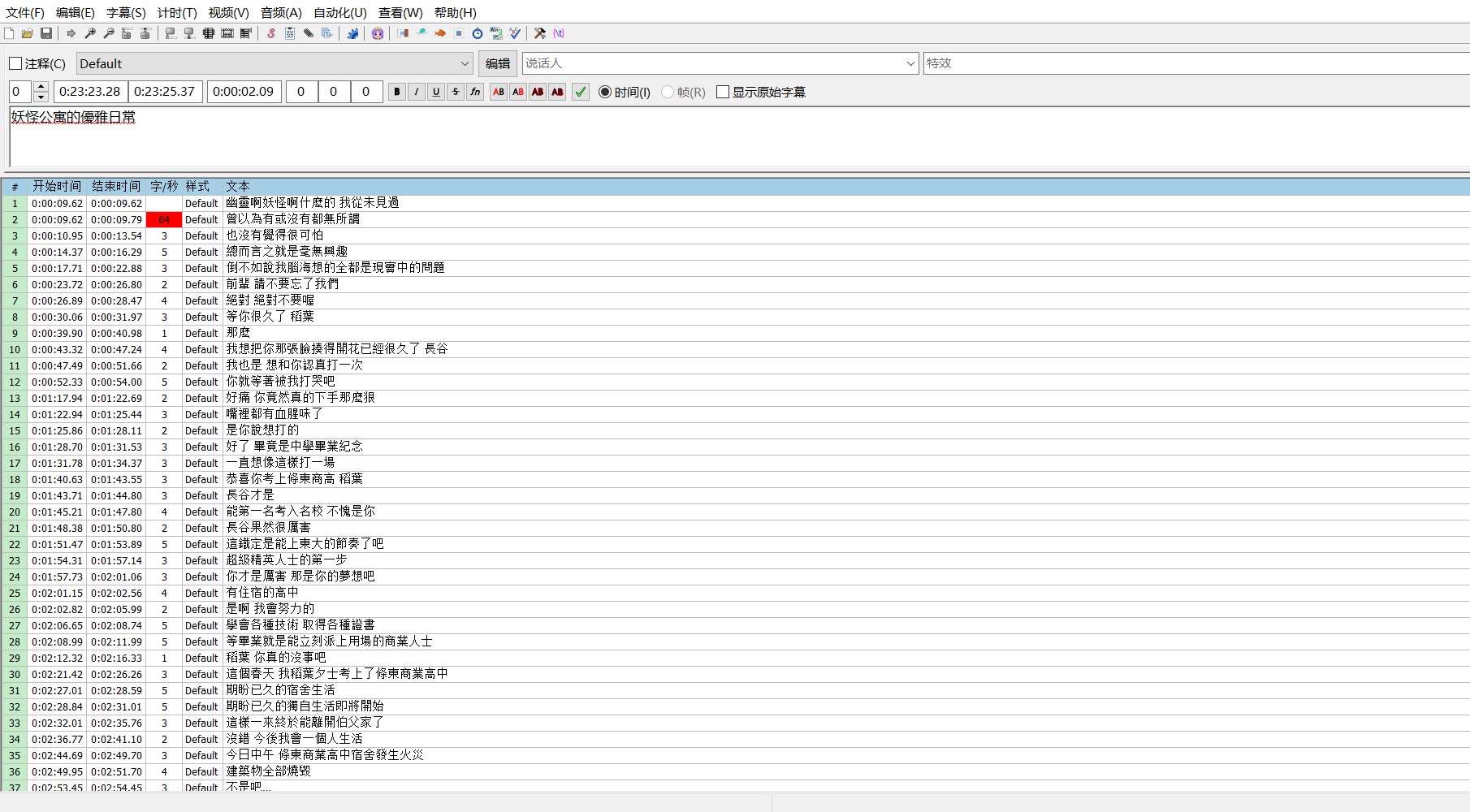The width and height of the screenshot is (1470, 812).
Task: Open Attachments paperclip icon
Action: (x=309, y=33)
